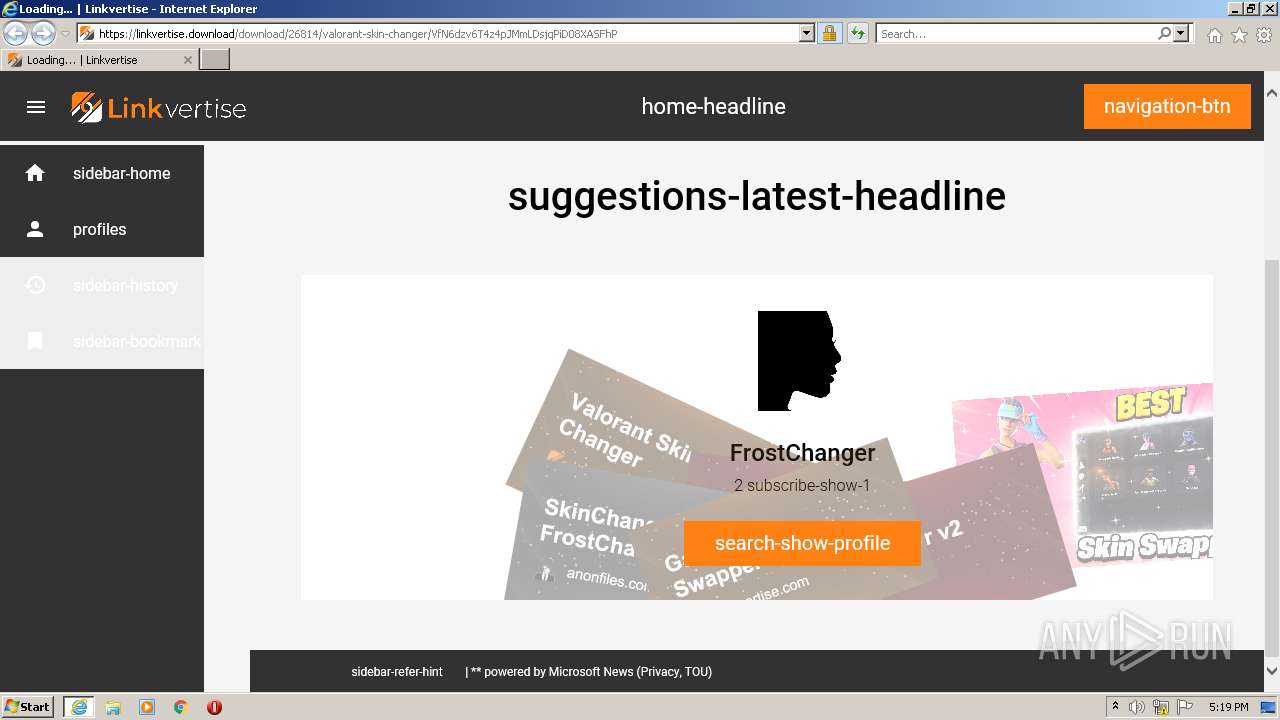Expand the search provider dropdown arrow
Screen dimensions: 1280x720
click(1182, 33)
